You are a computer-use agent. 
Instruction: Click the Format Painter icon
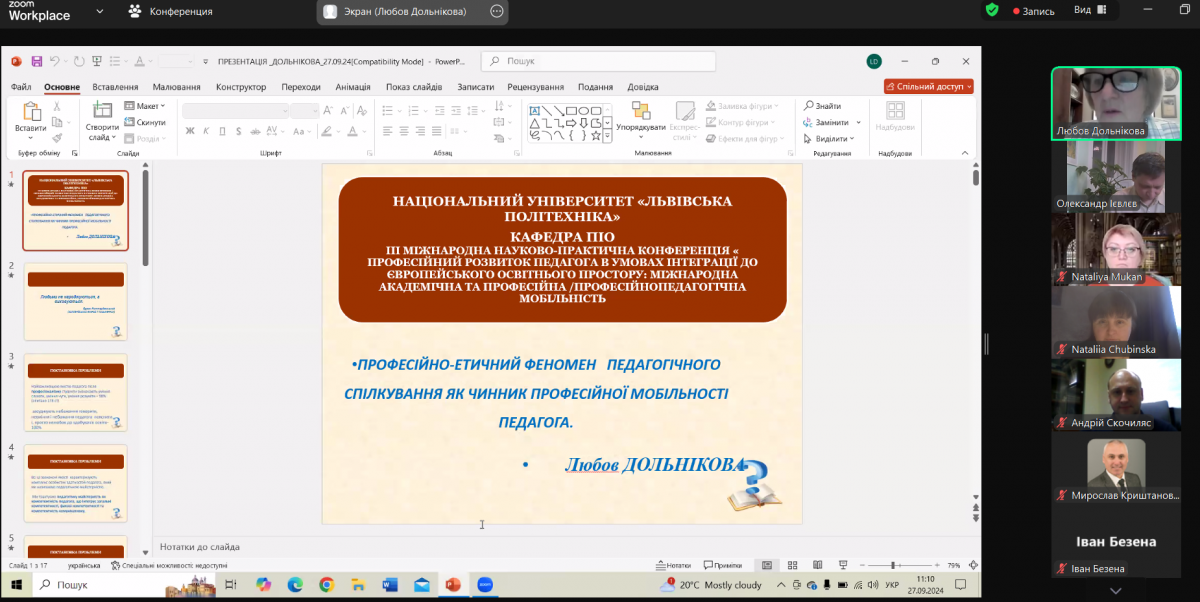(57, 138)
